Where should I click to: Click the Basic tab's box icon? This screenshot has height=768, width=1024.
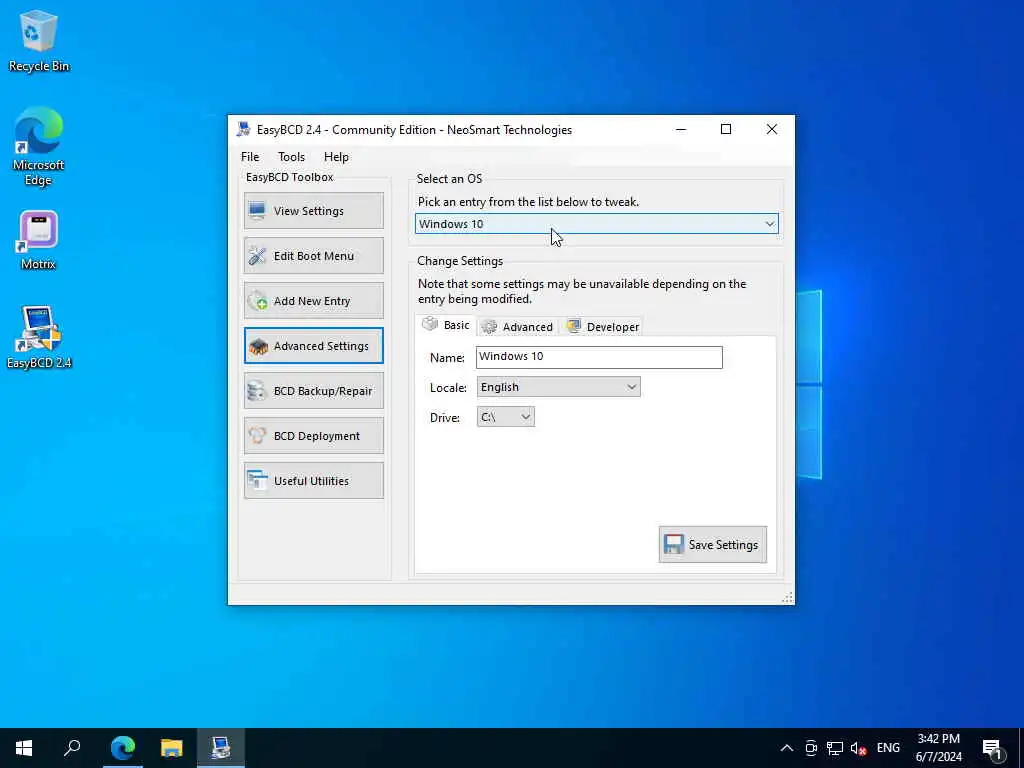pyautogui.click(x=430, y=323)
